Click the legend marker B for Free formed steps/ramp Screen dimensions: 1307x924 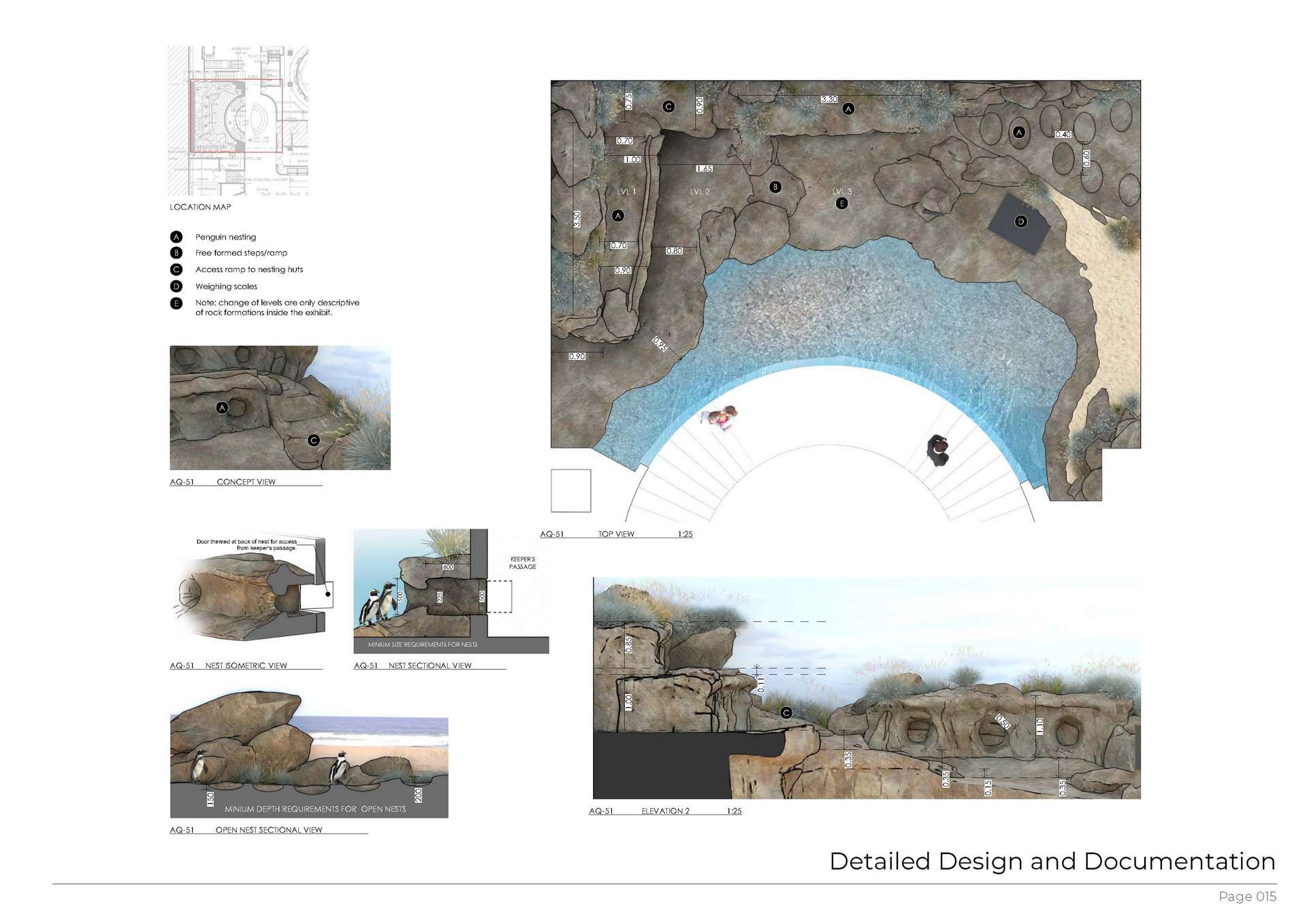click(x=176, y=252)
